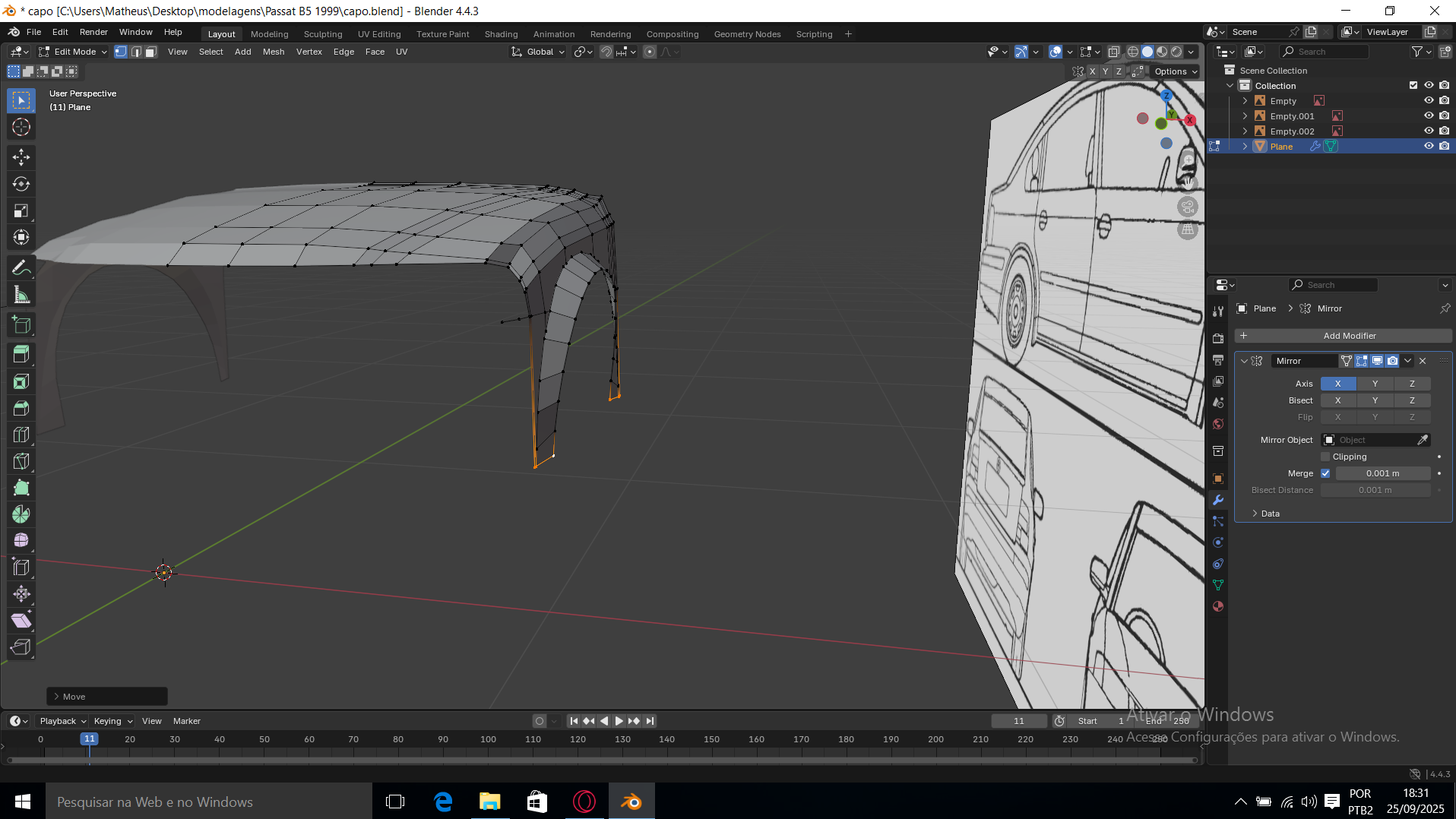Choose the Extrude Region tool
Viewport: 1456px width, 819px height.
(21, 355)
